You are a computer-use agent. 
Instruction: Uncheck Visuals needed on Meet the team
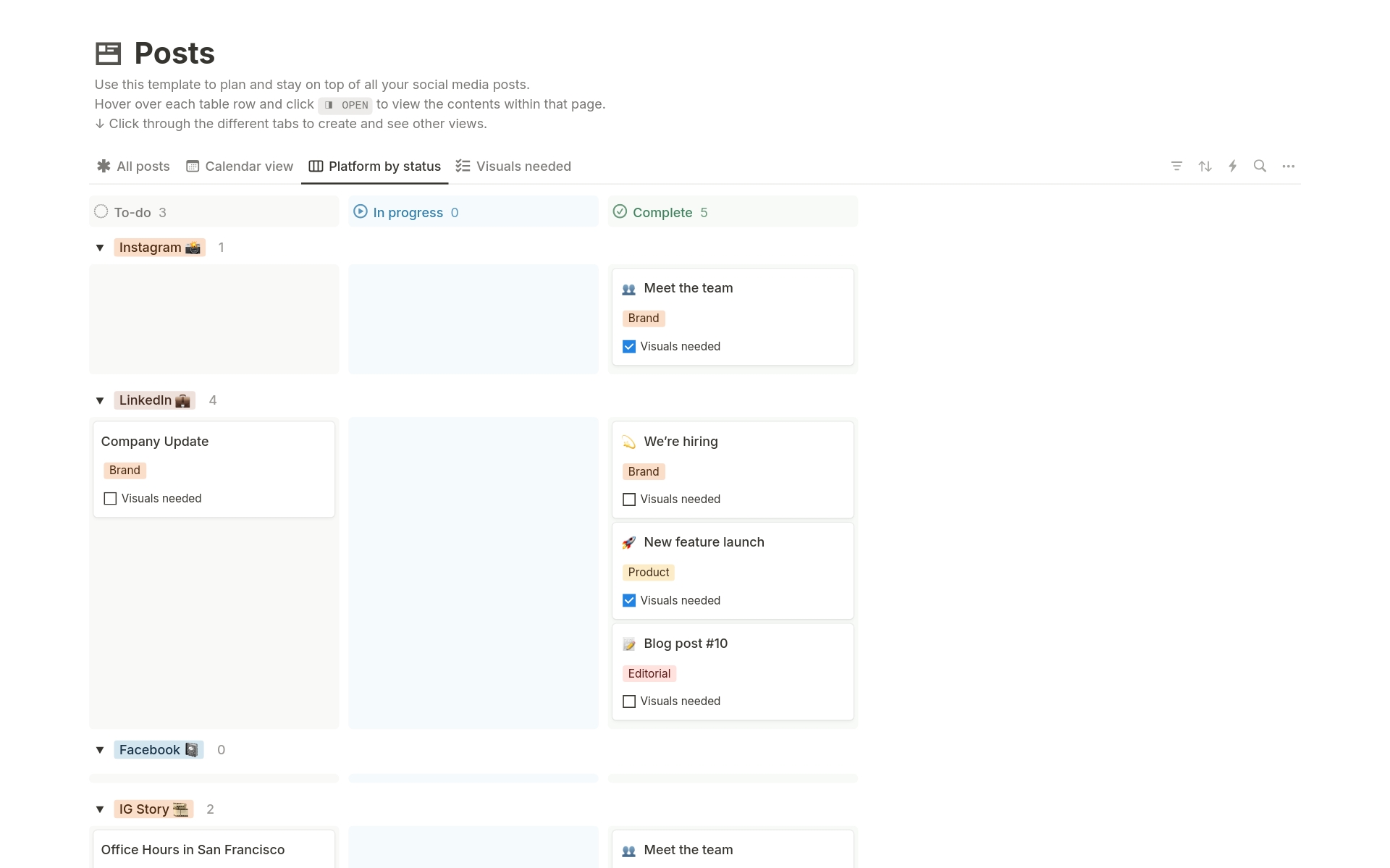pyautogui.click(x=628, y=346)
